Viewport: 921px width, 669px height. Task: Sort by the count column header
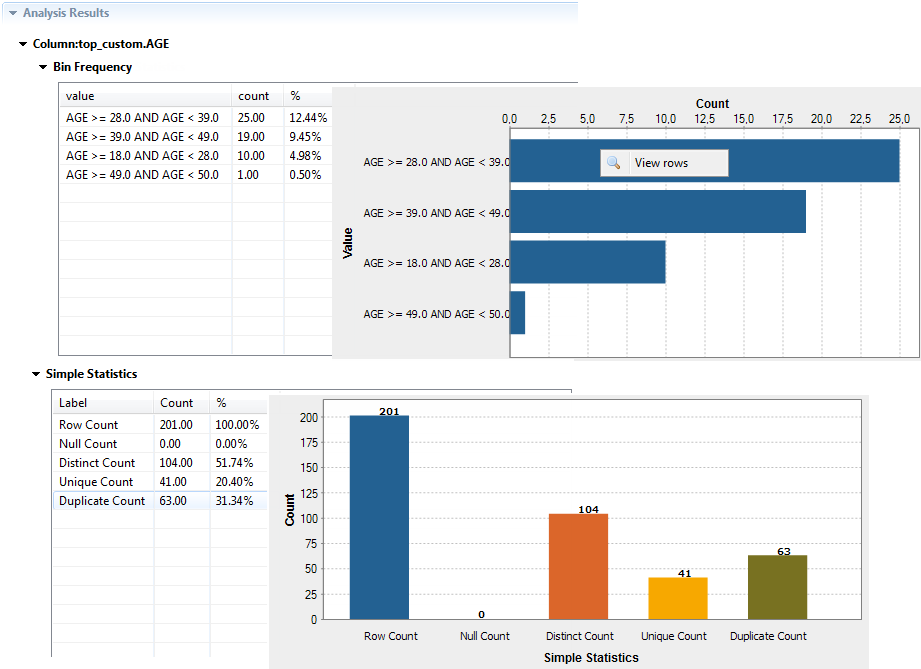255,95
